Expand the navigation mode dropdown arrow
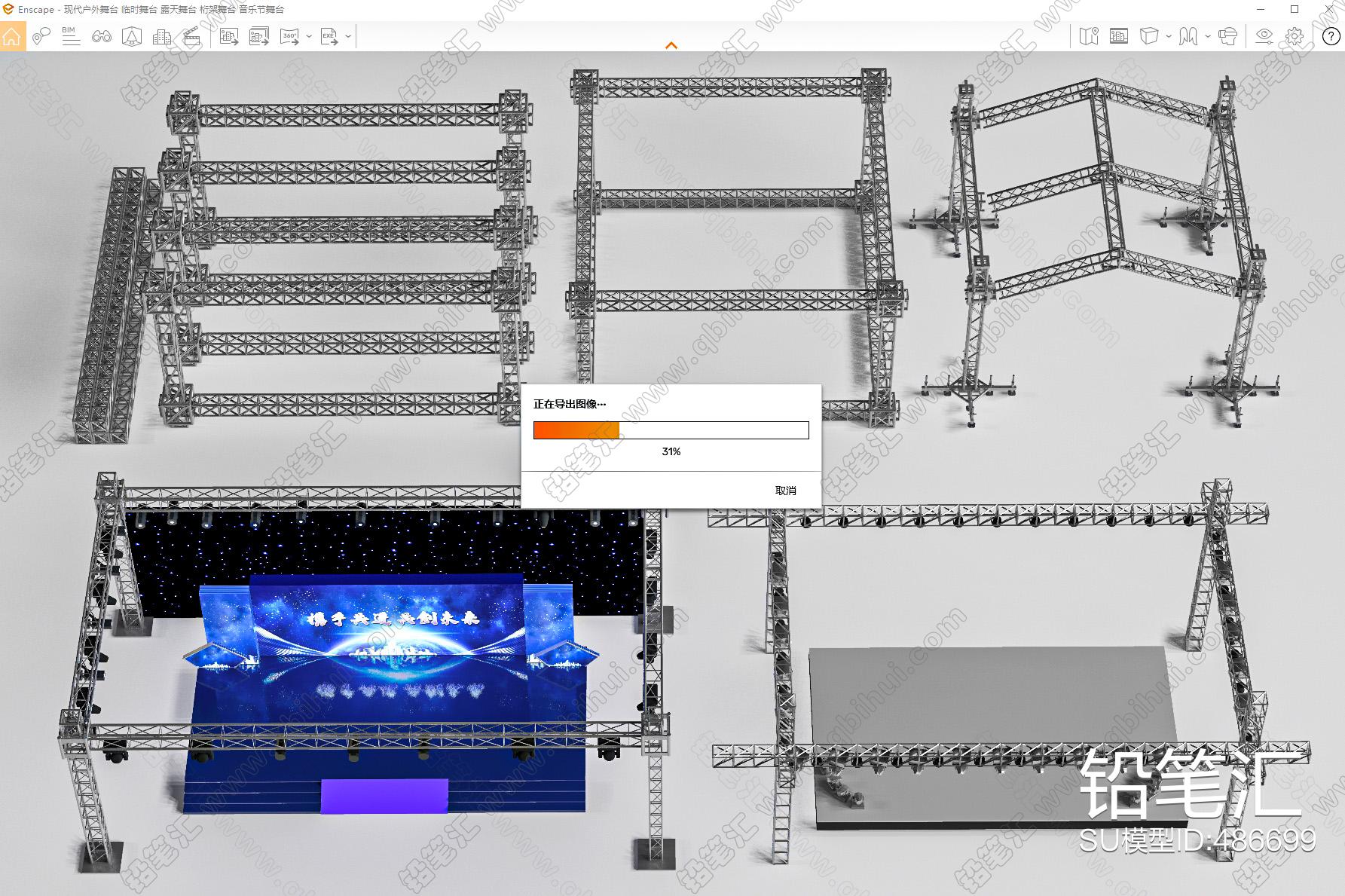Image resolution: width=1345 pixels, height=896 pixels. click(1208, 36)
